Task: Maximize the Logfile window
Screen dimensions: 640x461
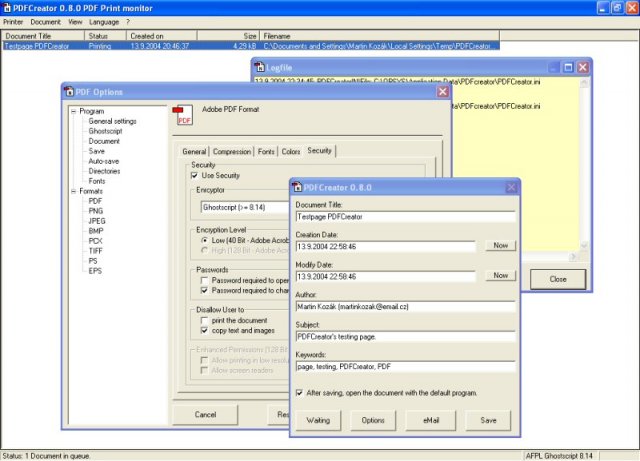Action: click(x=568, y=67)
